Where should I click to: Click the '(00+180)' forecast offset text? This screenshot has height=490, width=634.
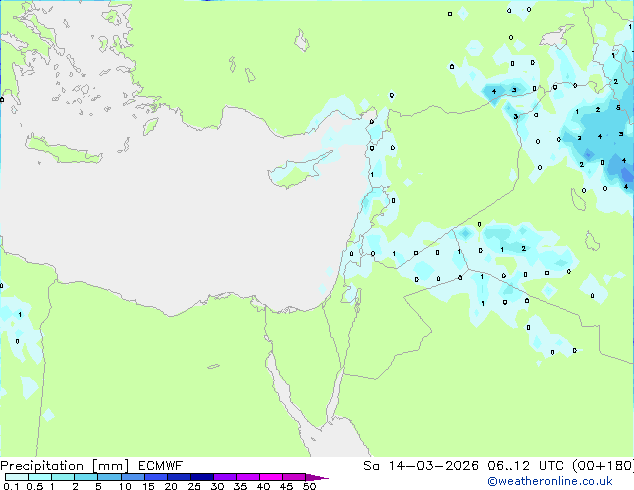tap(603, 466)
